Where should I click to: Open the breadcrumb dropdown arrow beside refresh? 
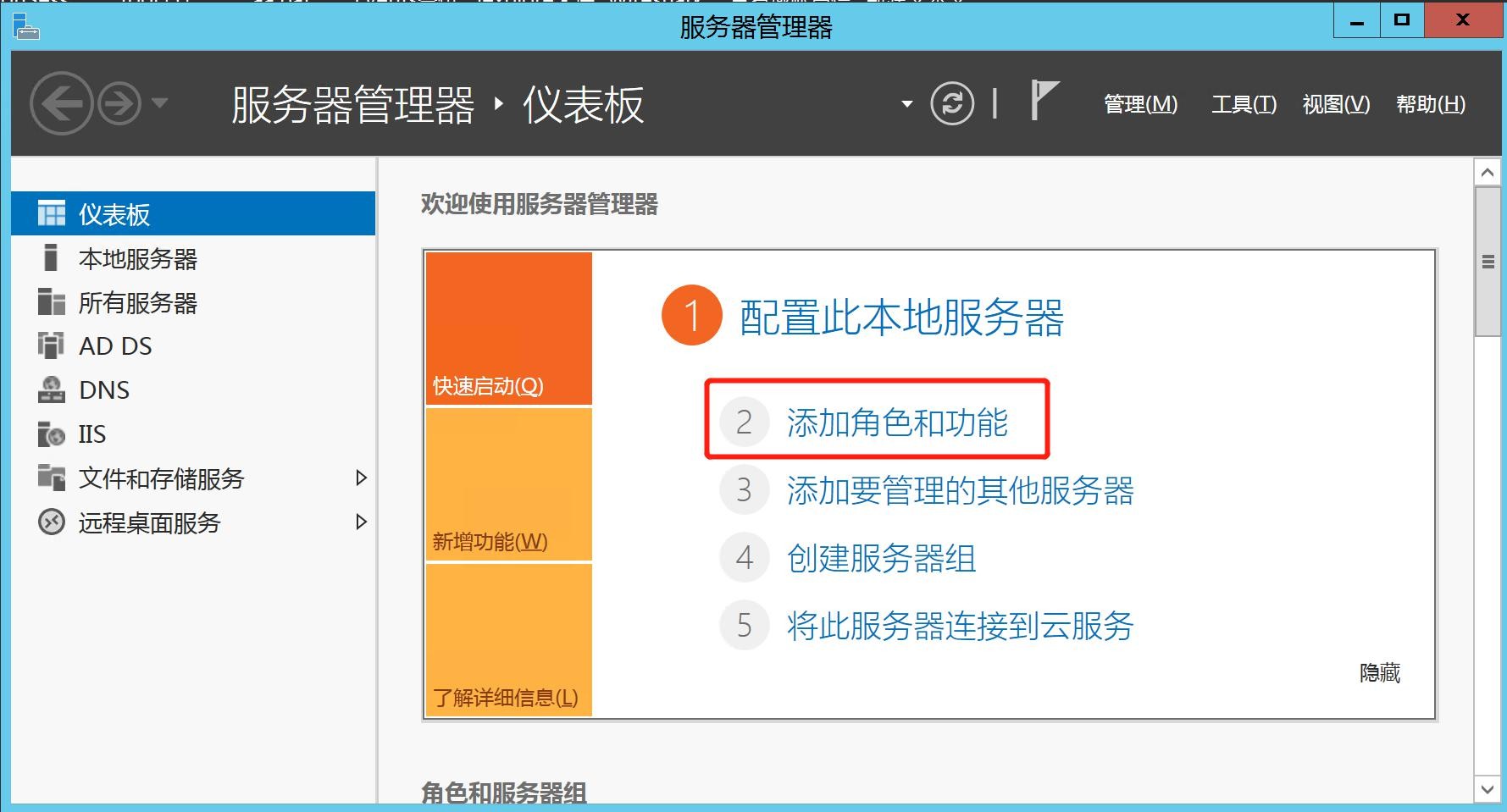(907, 104)
